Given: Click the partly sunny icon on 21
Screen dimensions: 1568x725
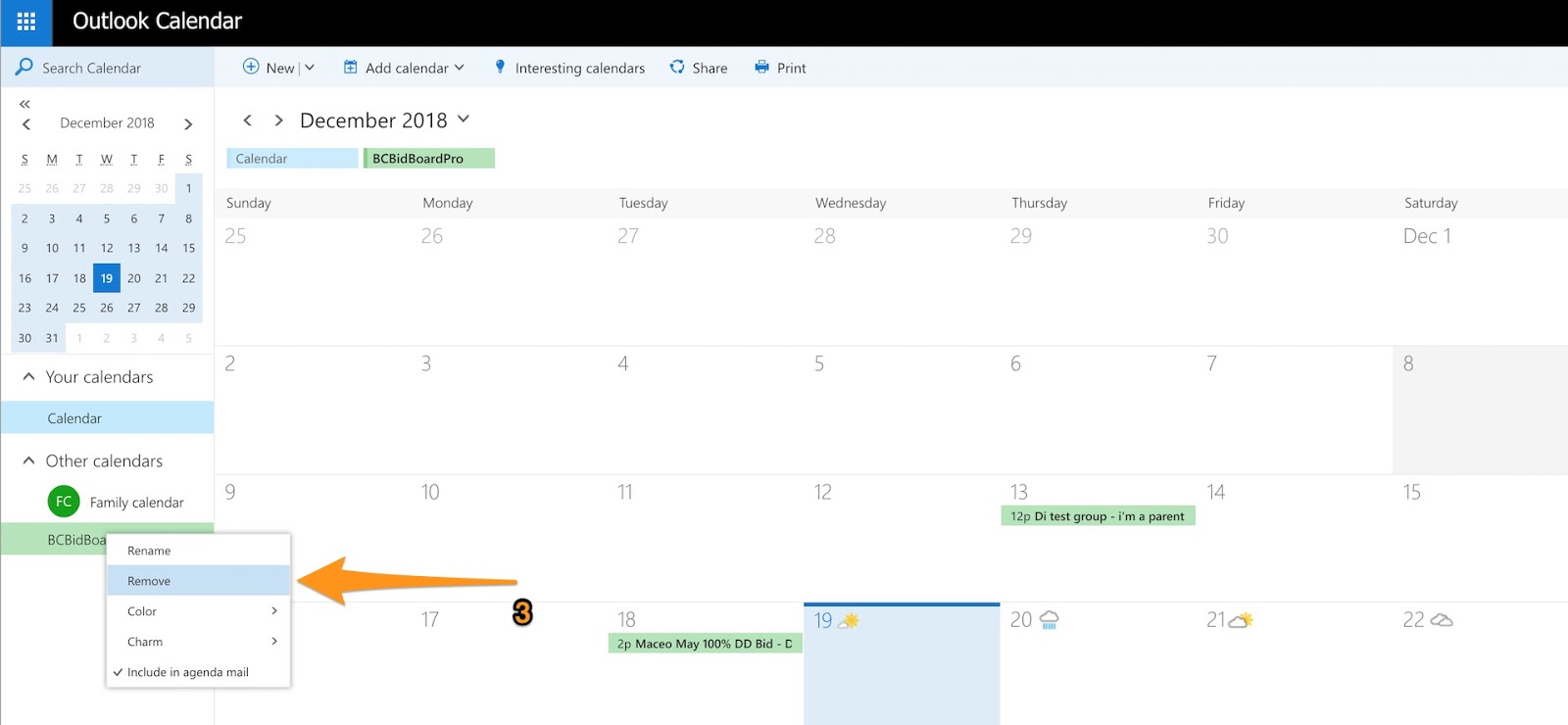Looking at the screenshot, I should [1241, 620].
